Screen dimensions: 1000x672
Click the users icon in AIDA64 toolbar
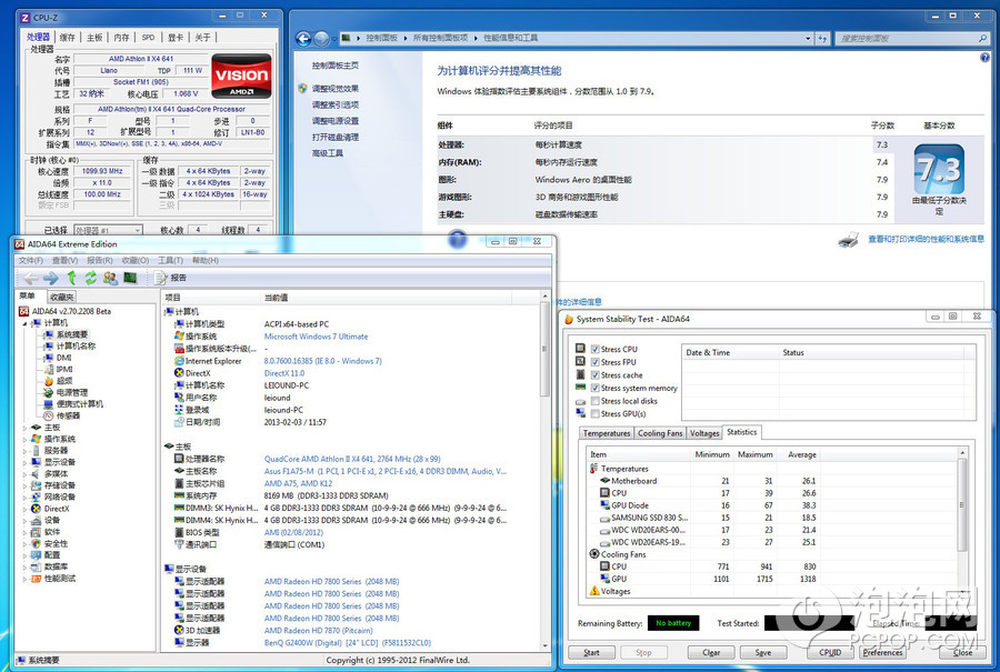pos(110,278)
